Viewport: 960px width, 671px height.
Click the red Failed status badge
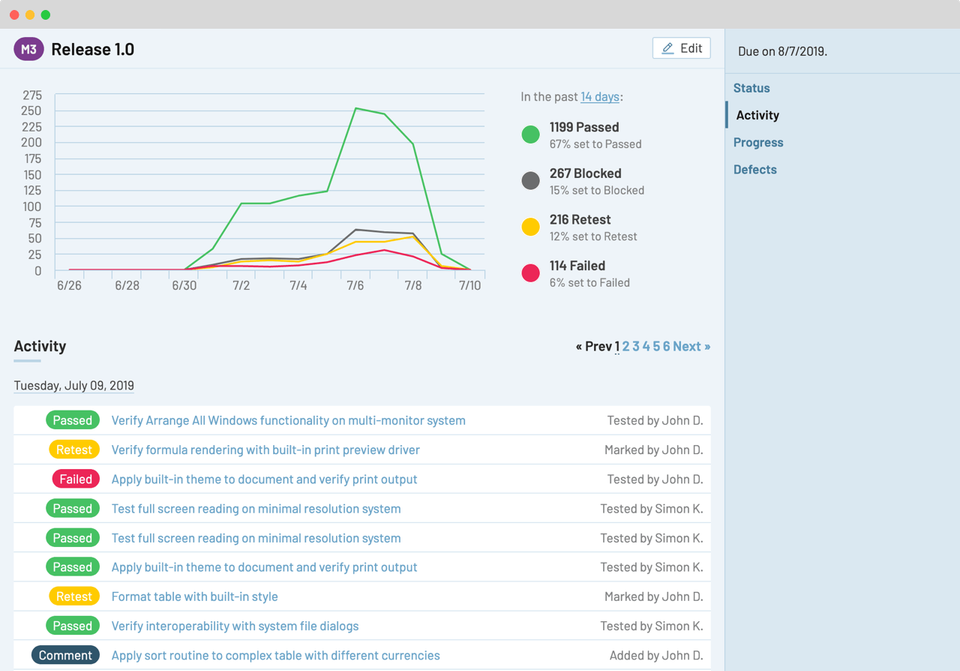point(75,479)
